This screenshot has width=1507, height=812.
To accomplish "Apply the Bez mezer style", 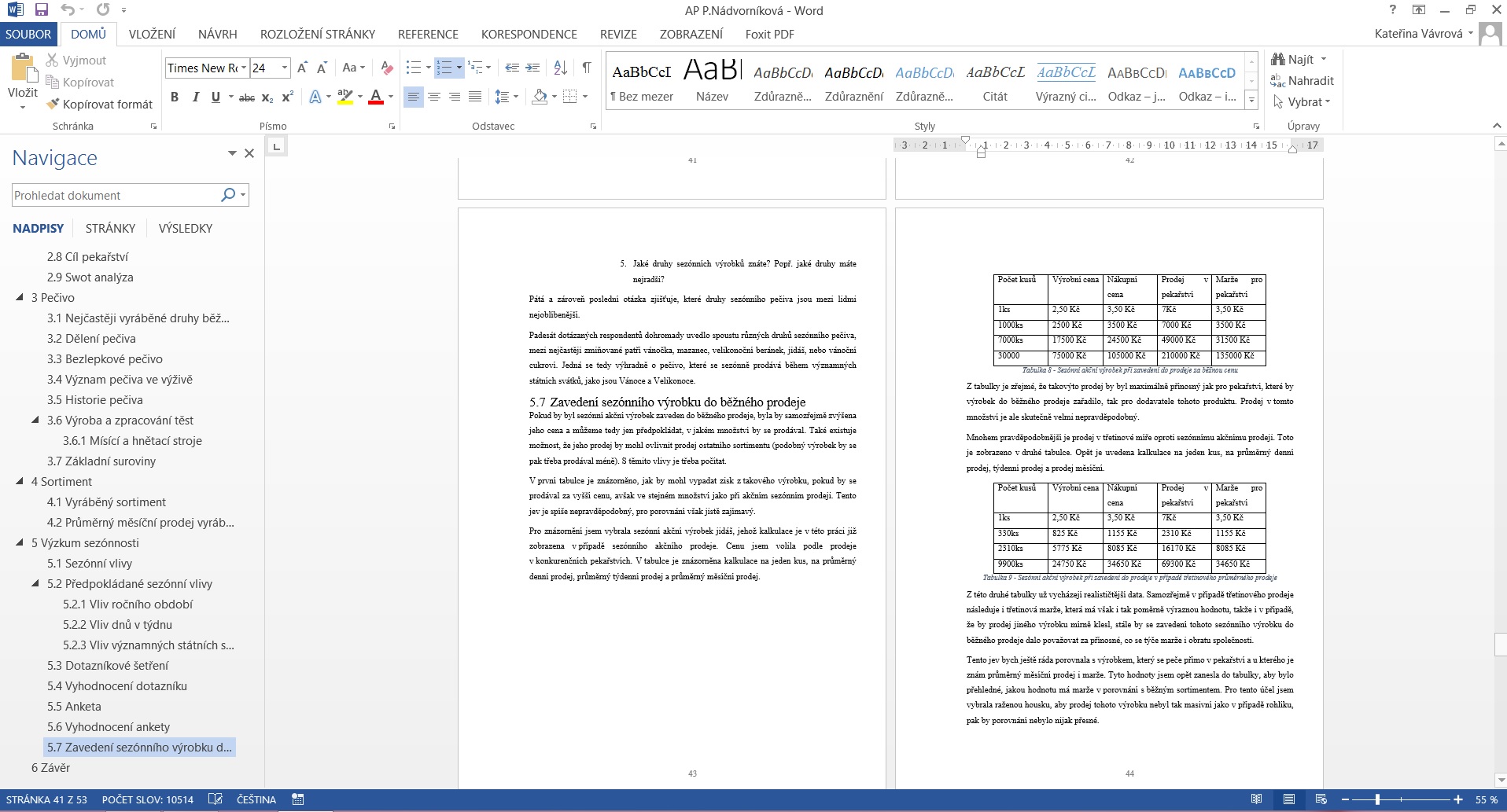I will point(642,79).
